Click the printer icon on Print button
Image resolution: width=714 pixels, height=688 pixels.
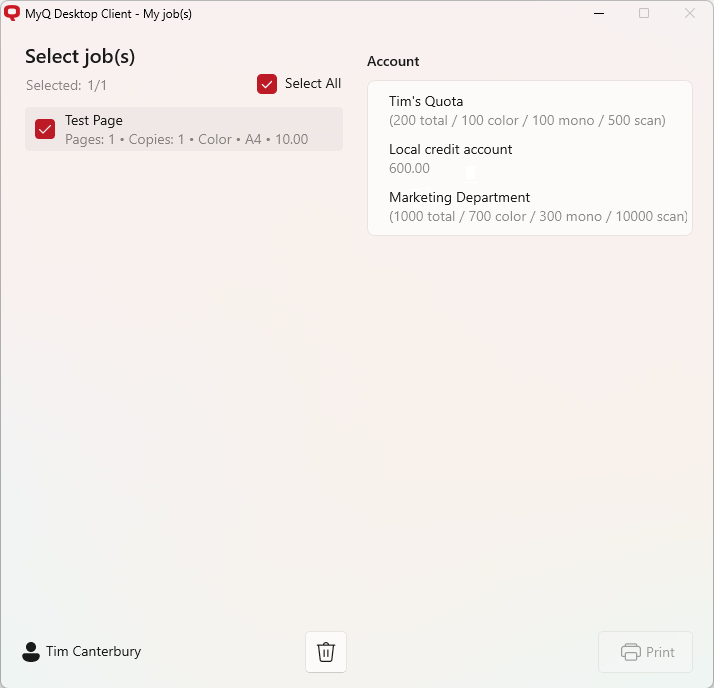pos(630,652)
